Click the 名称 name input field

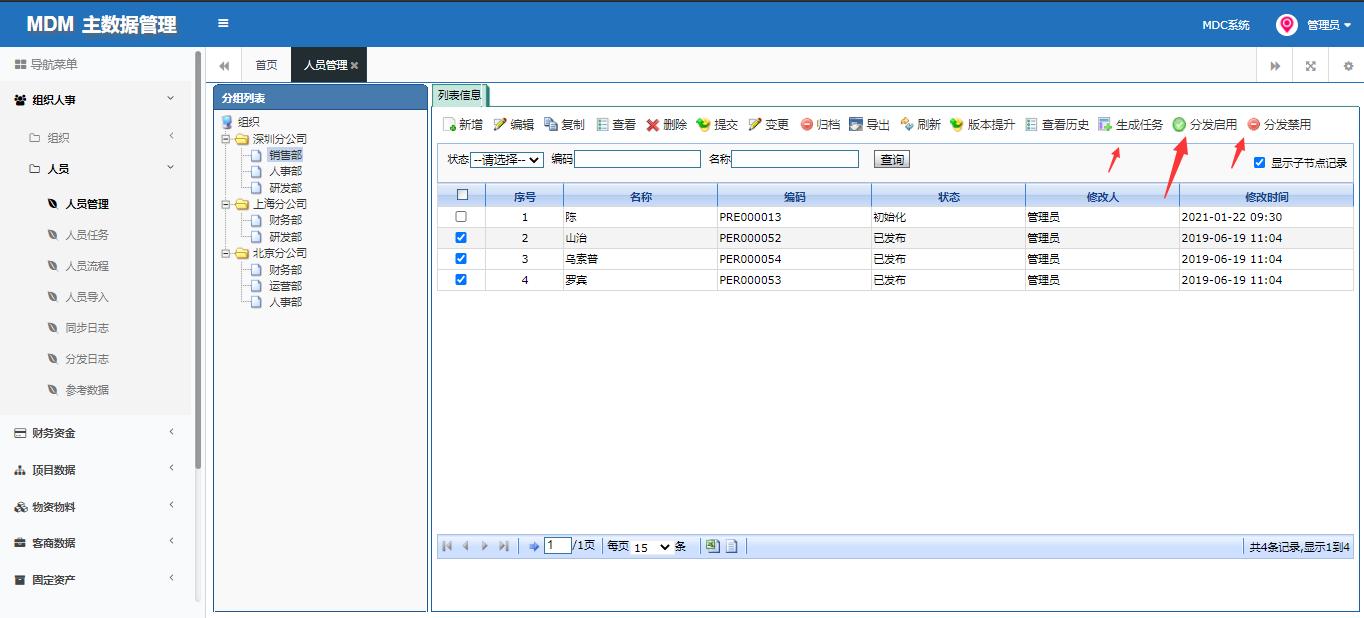click(795, 159)
